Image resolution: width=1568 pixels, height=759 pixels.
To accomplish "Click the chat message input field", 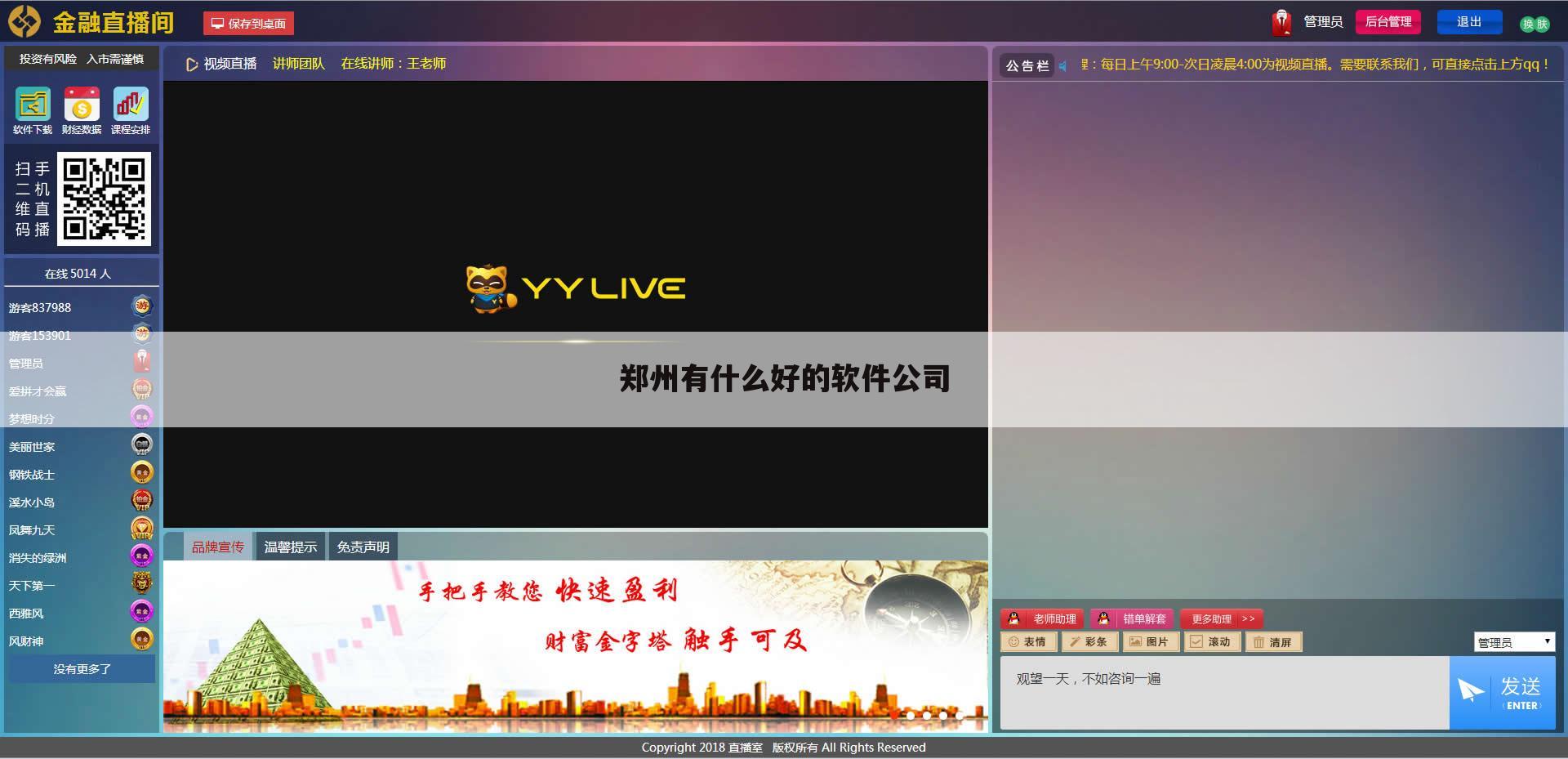I will coord(1224,693).
